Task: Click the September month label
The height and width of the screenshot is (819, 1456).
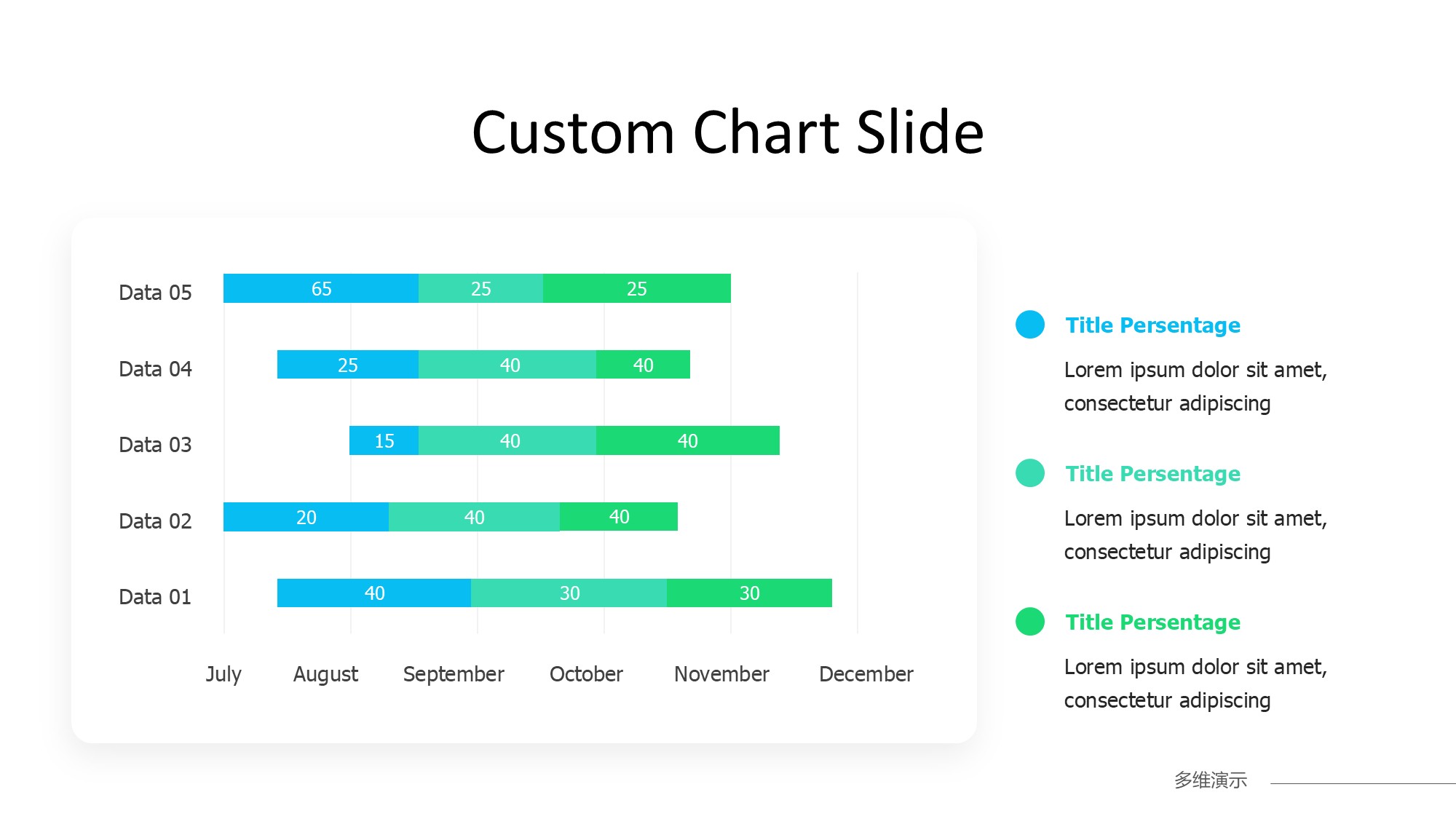Action: [x=454, y=674]
